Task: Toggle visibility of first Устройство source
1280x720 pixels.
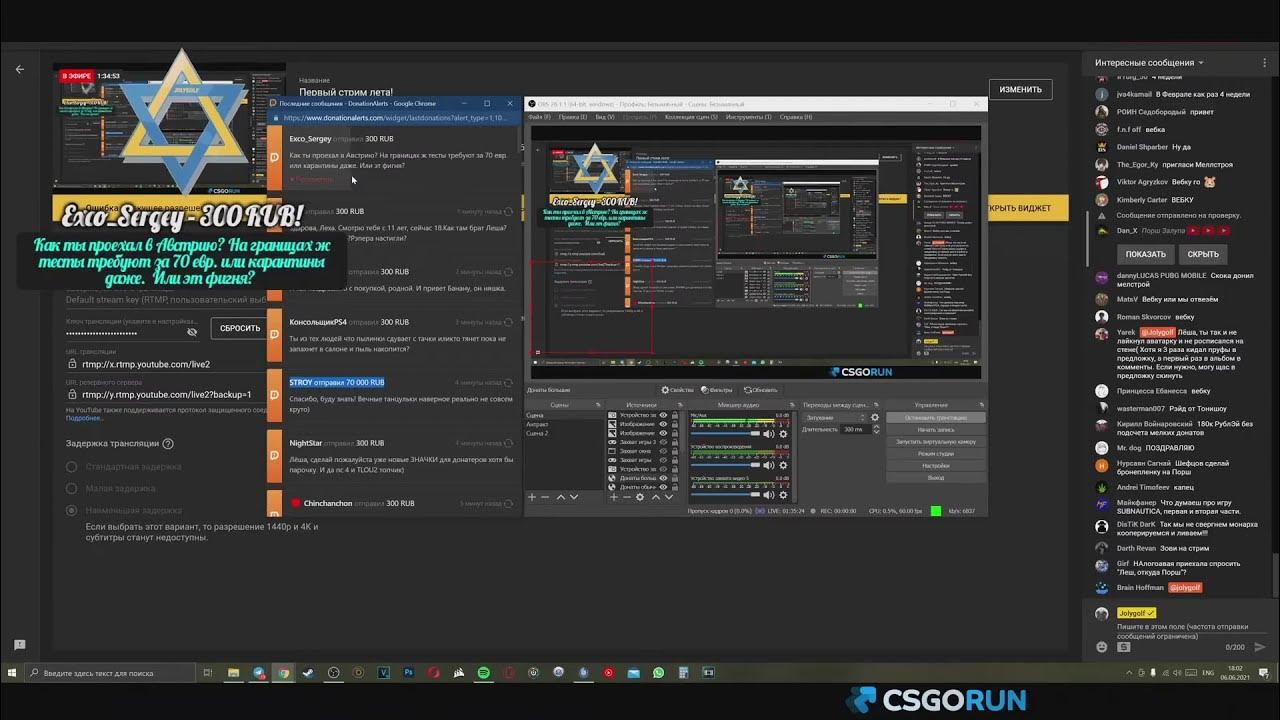Action: [663, 415]
